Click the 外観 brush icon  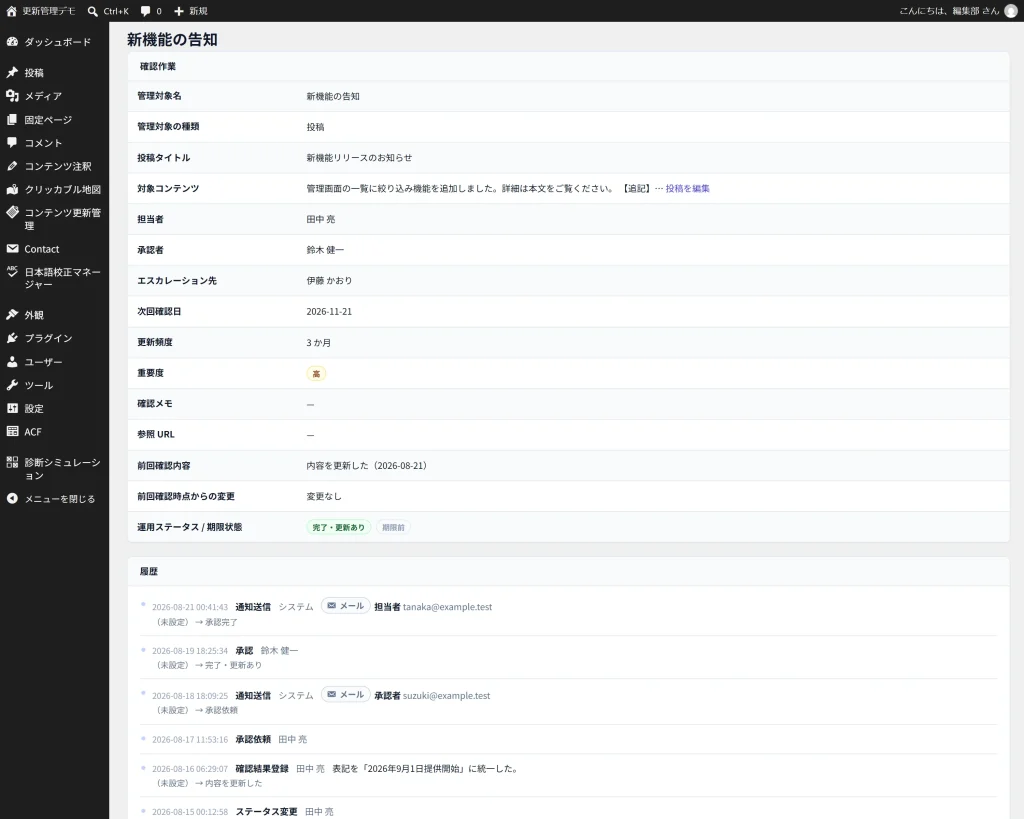[x=12, y=315]
